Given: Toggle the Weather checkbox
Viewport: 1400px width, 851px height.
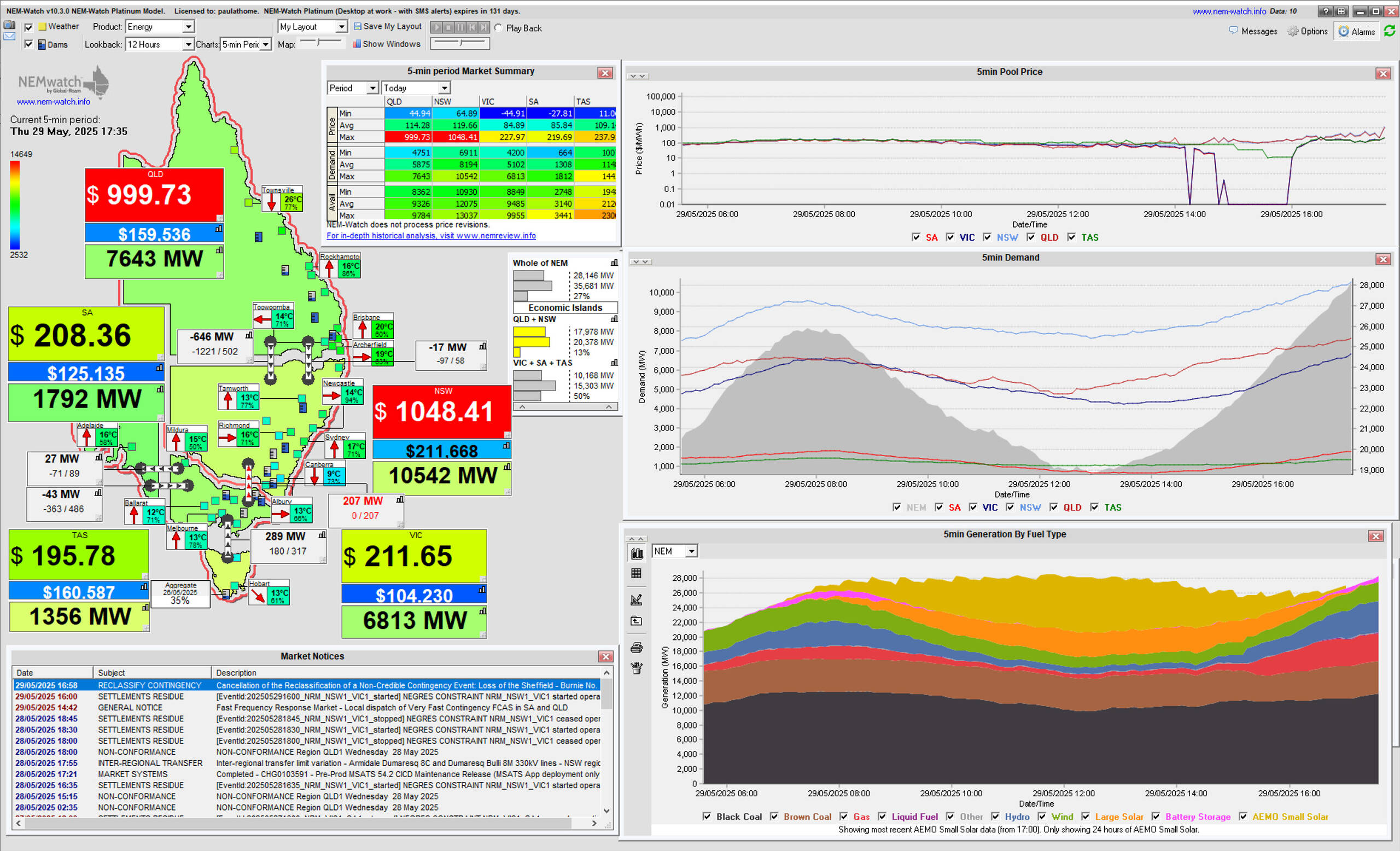Looking at the screenshot, I should point(29,27).
